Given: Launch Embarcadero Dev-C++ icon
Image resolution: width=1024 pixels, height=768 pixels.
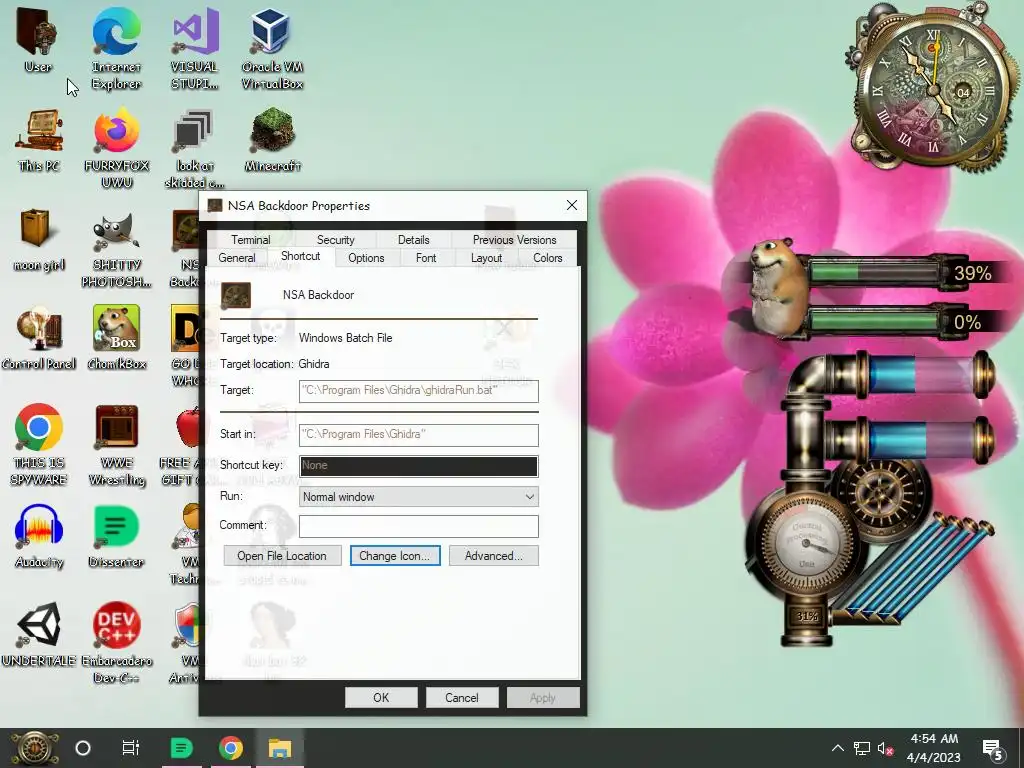Looking at the screenshot, I should (x=116, y=643).
